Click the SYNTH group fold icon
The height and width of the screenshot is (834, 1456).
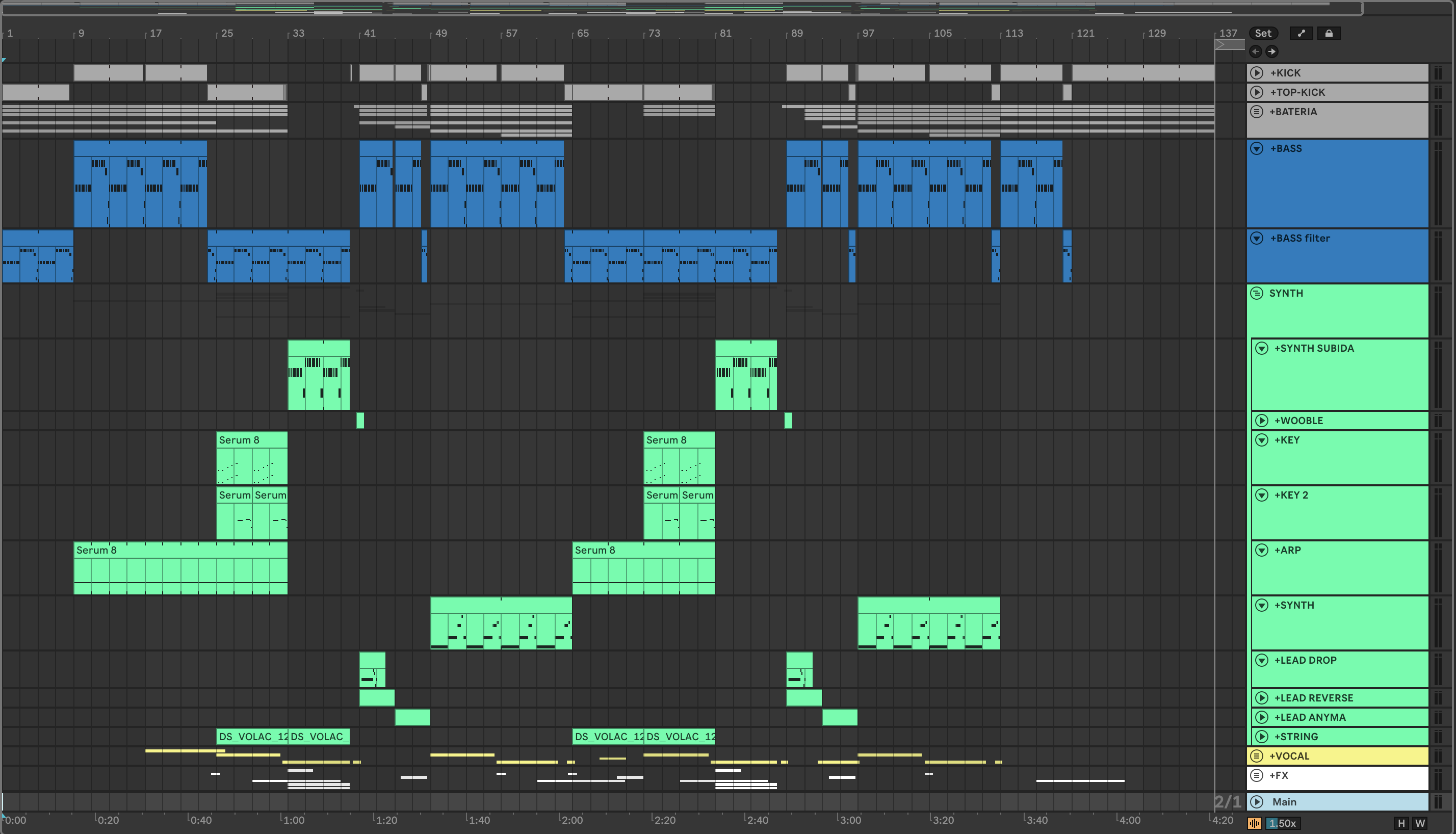point(1257,293)
